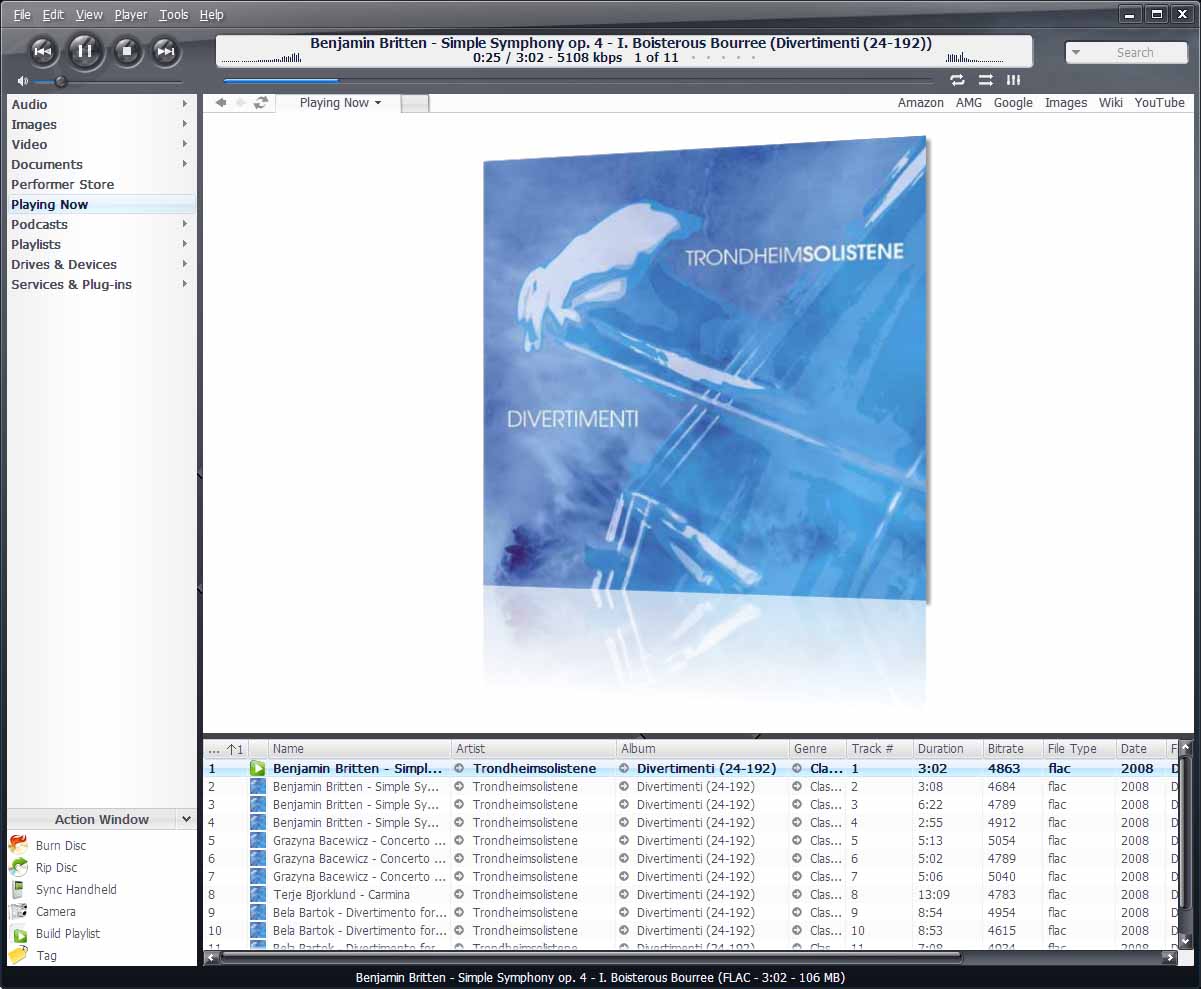Open the View menu
The image size is (1201, 989).
pyautogui.click(x=89, y=15)
